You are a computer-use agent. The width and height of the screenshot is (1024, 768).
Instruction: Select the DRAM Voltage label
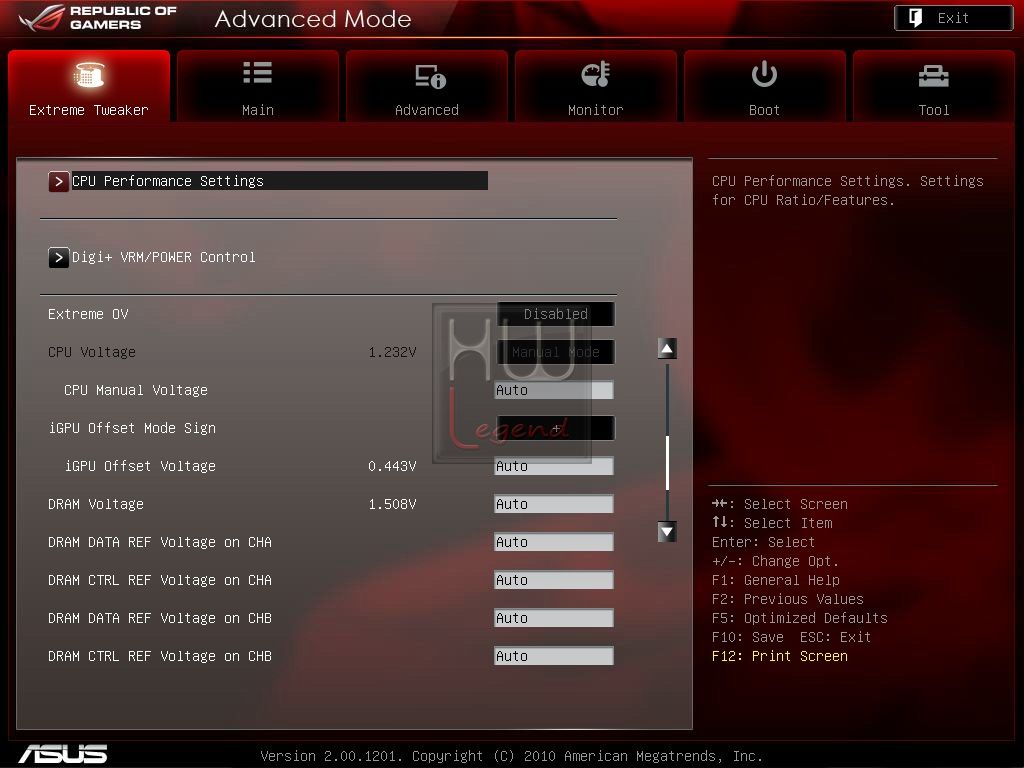pos(96,504)
